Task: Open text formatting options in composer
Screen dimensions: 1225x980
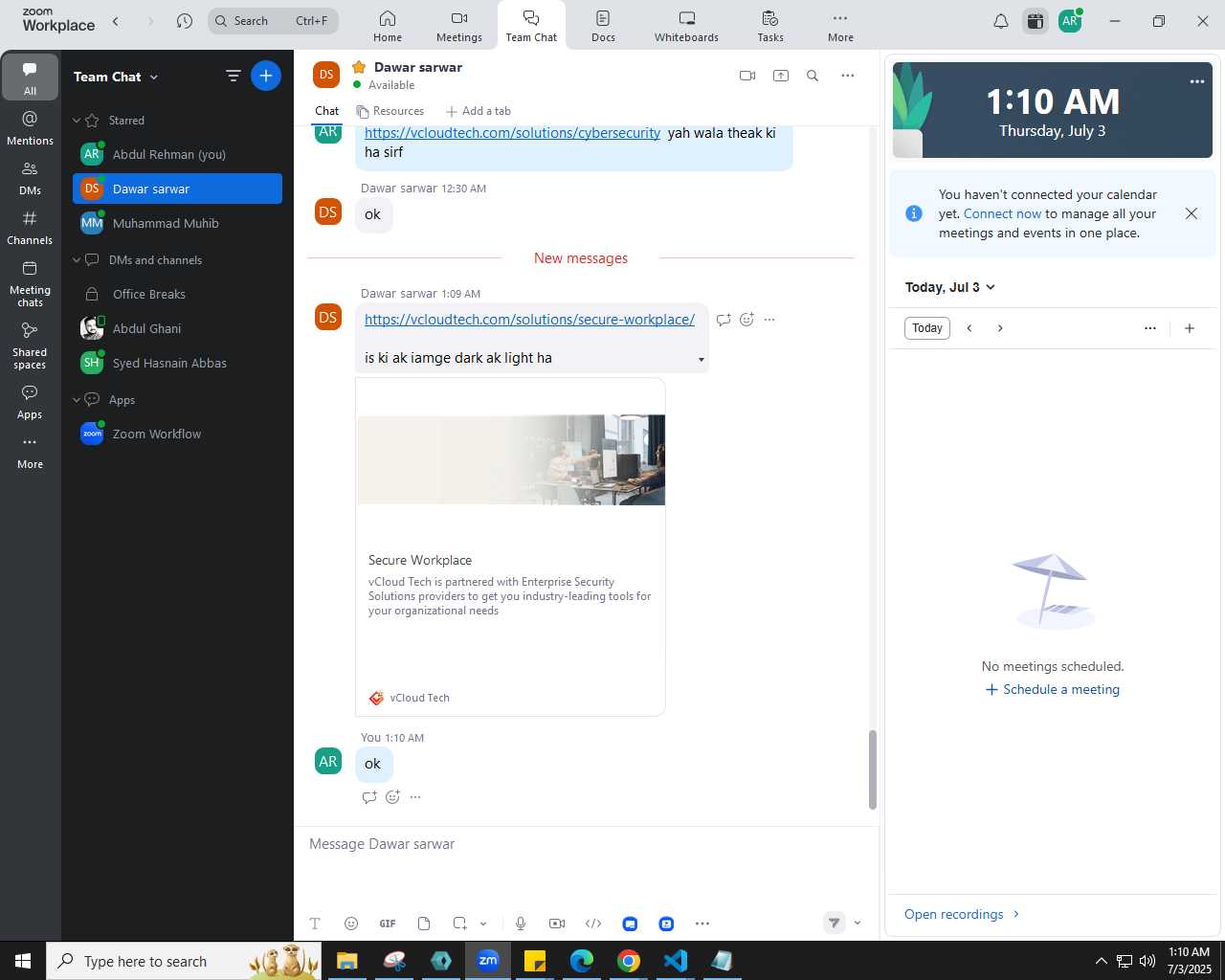Action: point(315,924)
